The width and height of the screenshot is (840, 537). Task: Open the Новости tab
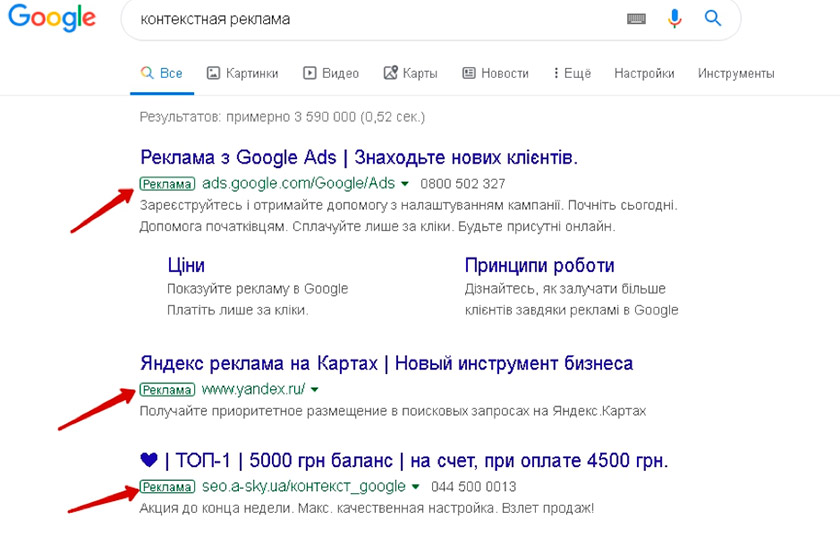pos(496,73)
